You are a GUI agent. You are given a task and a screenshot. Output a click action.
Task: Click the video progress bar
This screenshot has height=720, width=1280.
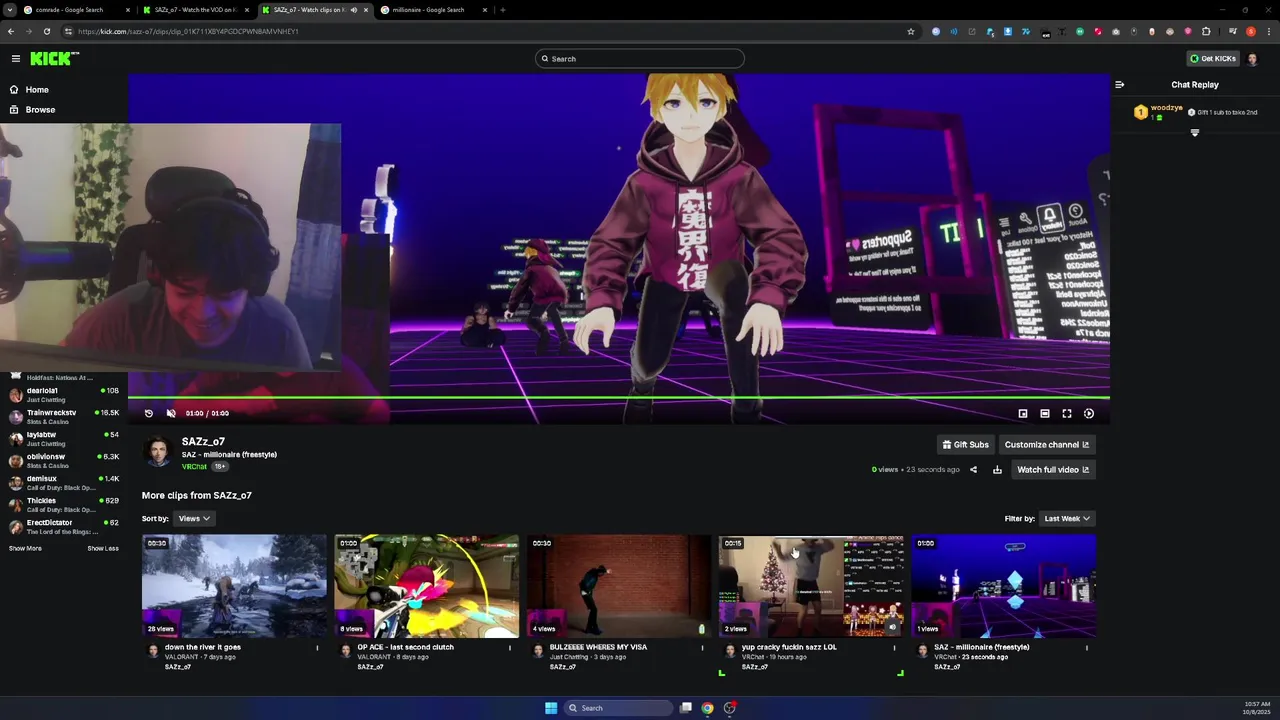[x=619, y=398]
